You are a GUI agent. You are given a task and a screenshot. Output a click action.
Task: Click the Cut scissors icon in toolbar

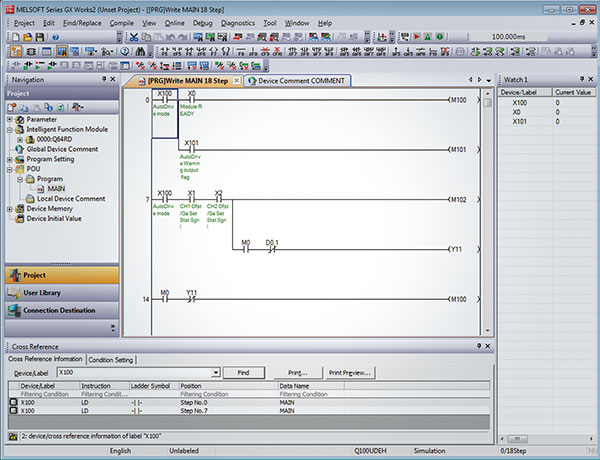134,35
